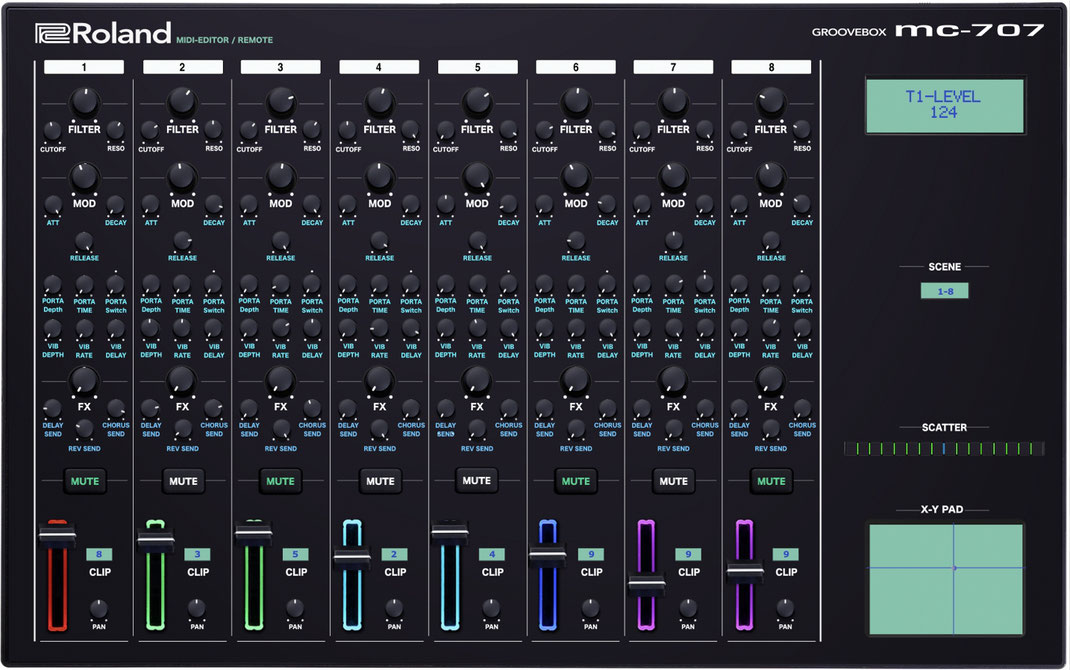Viewport: 1070px width, 670px height.
Task: Click track 6 VIB RATE knob
Action: point(575,330)
